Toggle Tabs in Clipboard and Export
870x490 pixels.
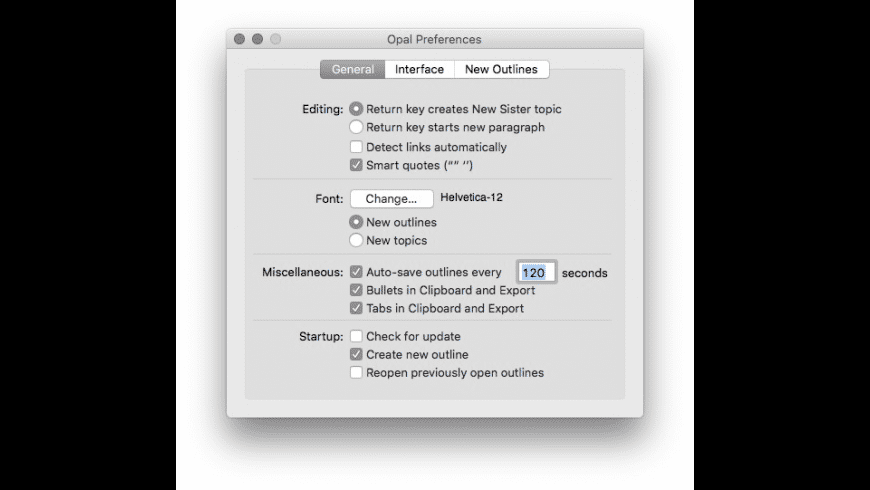point(356,308)
